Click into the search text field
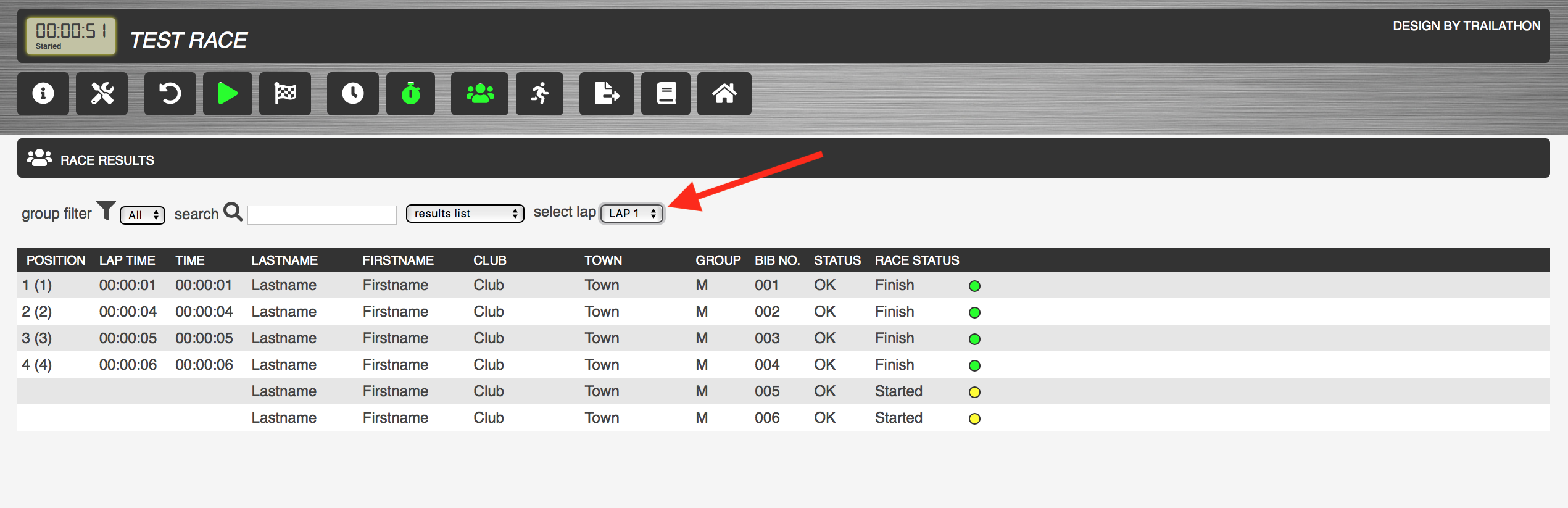Viewport: 1568px width, 508px height. (x=321, y=215)
